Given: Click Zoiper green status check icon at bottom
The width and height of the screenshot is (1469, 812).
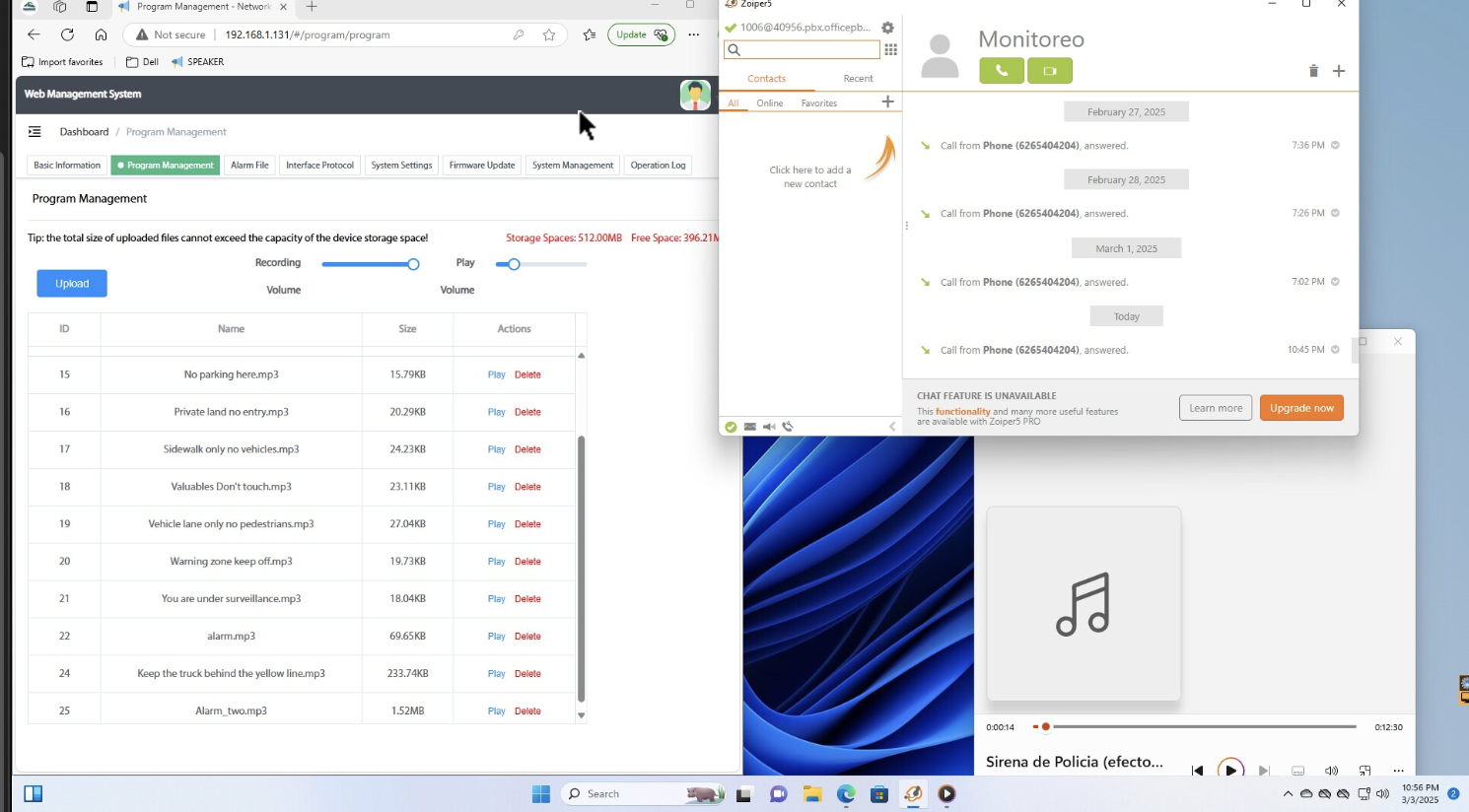Looking at the screenshot, I should coord(731,427).
